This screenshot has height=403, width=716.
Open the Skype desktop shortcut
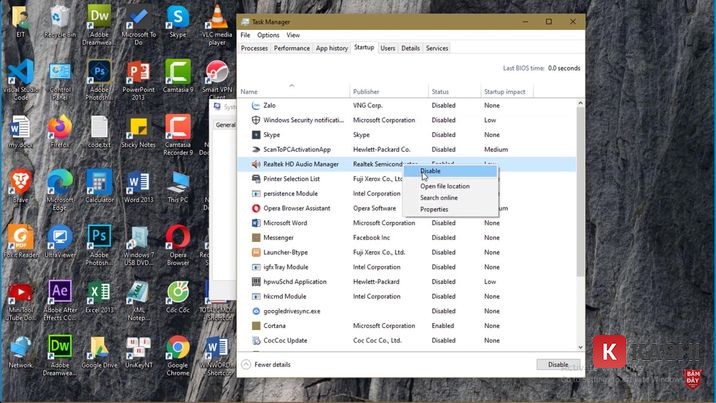178,21
